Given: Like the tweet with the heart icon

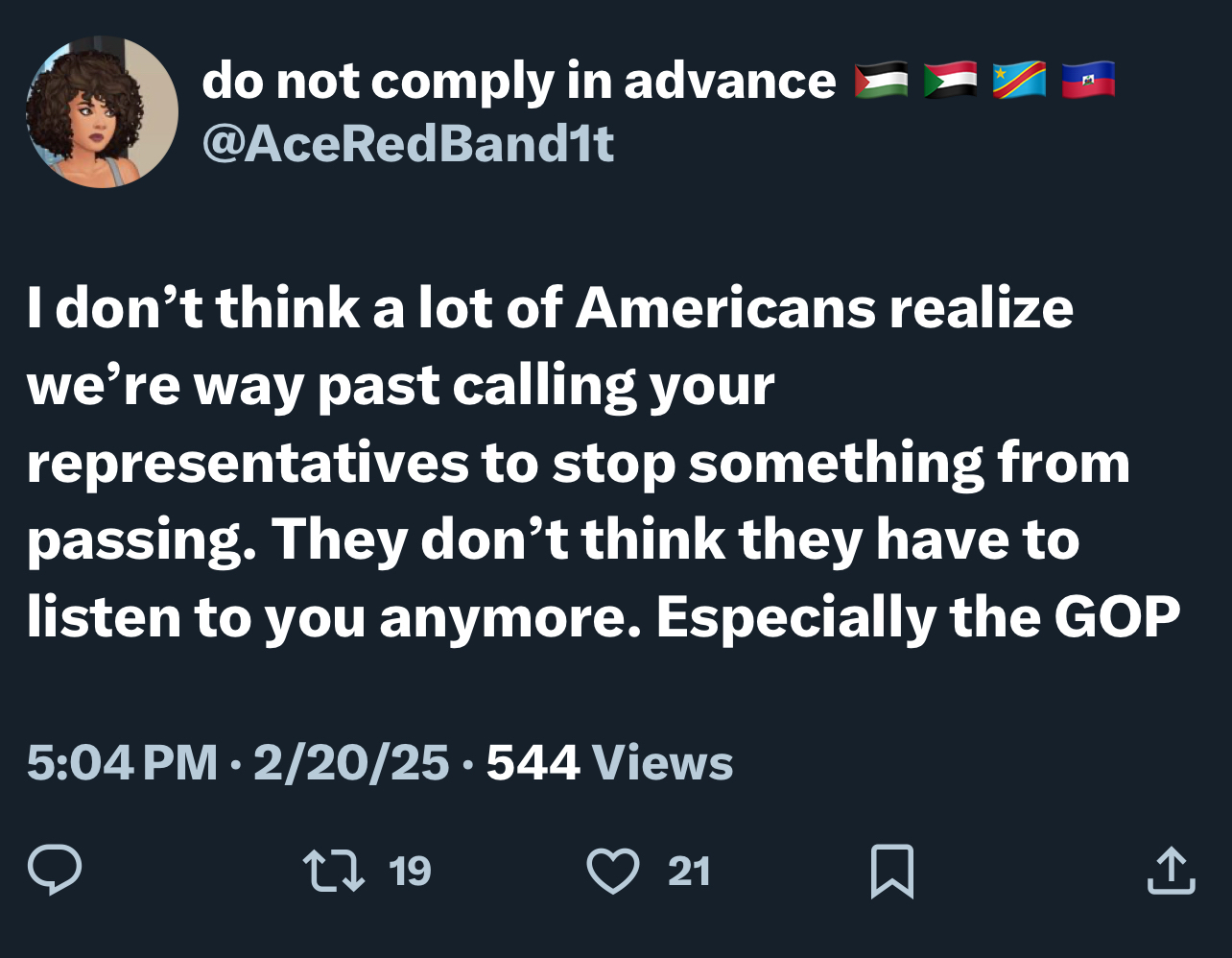Looking at the screenshot, I should point(612,872).
